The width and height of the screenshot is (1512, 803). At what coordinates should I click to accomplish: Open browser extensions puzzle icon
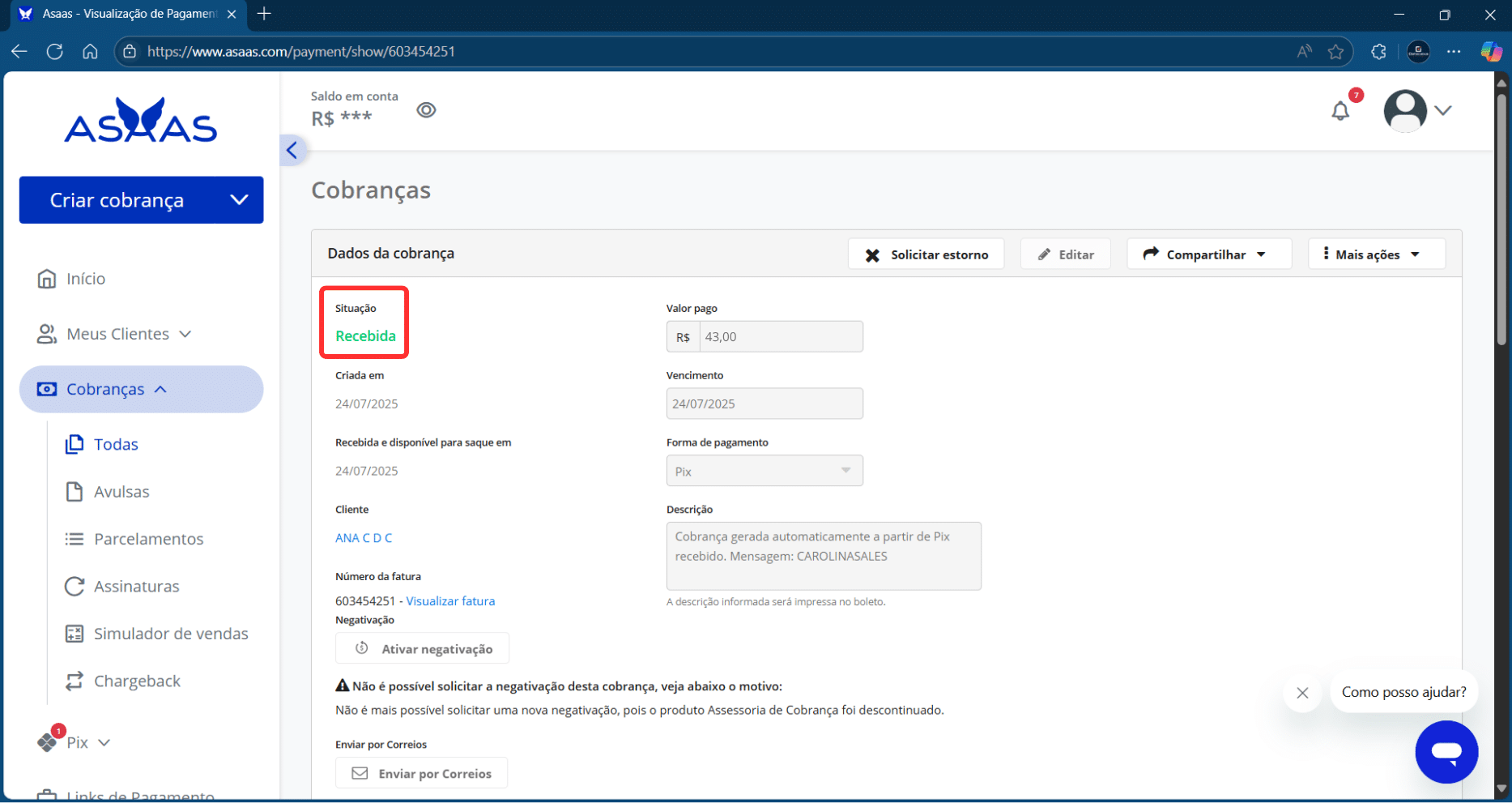1378,52
